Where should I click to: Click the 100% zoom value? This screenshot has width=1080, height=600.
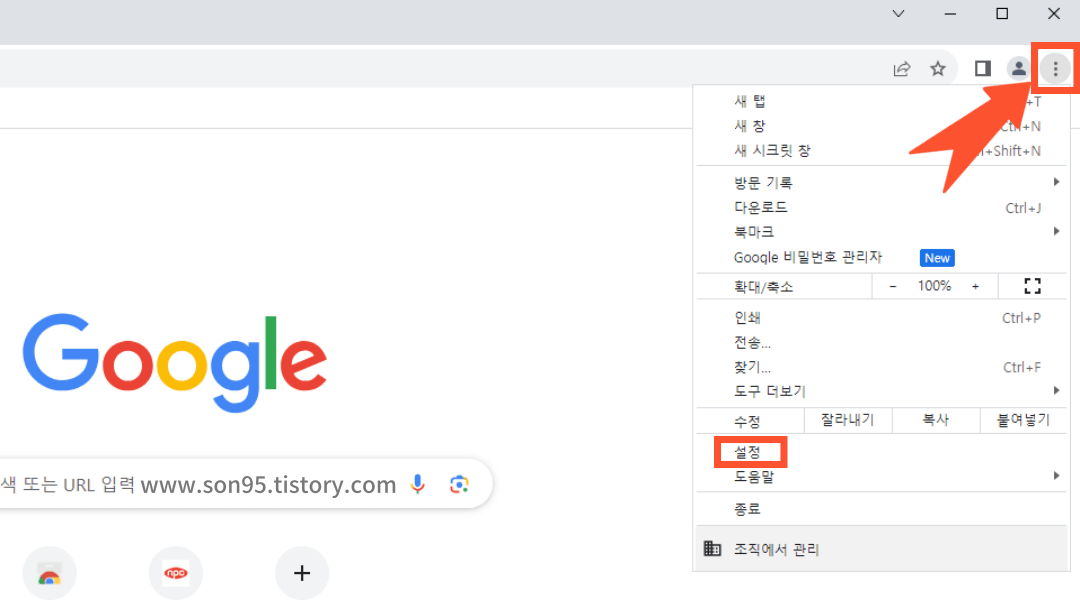click(934, 286)
